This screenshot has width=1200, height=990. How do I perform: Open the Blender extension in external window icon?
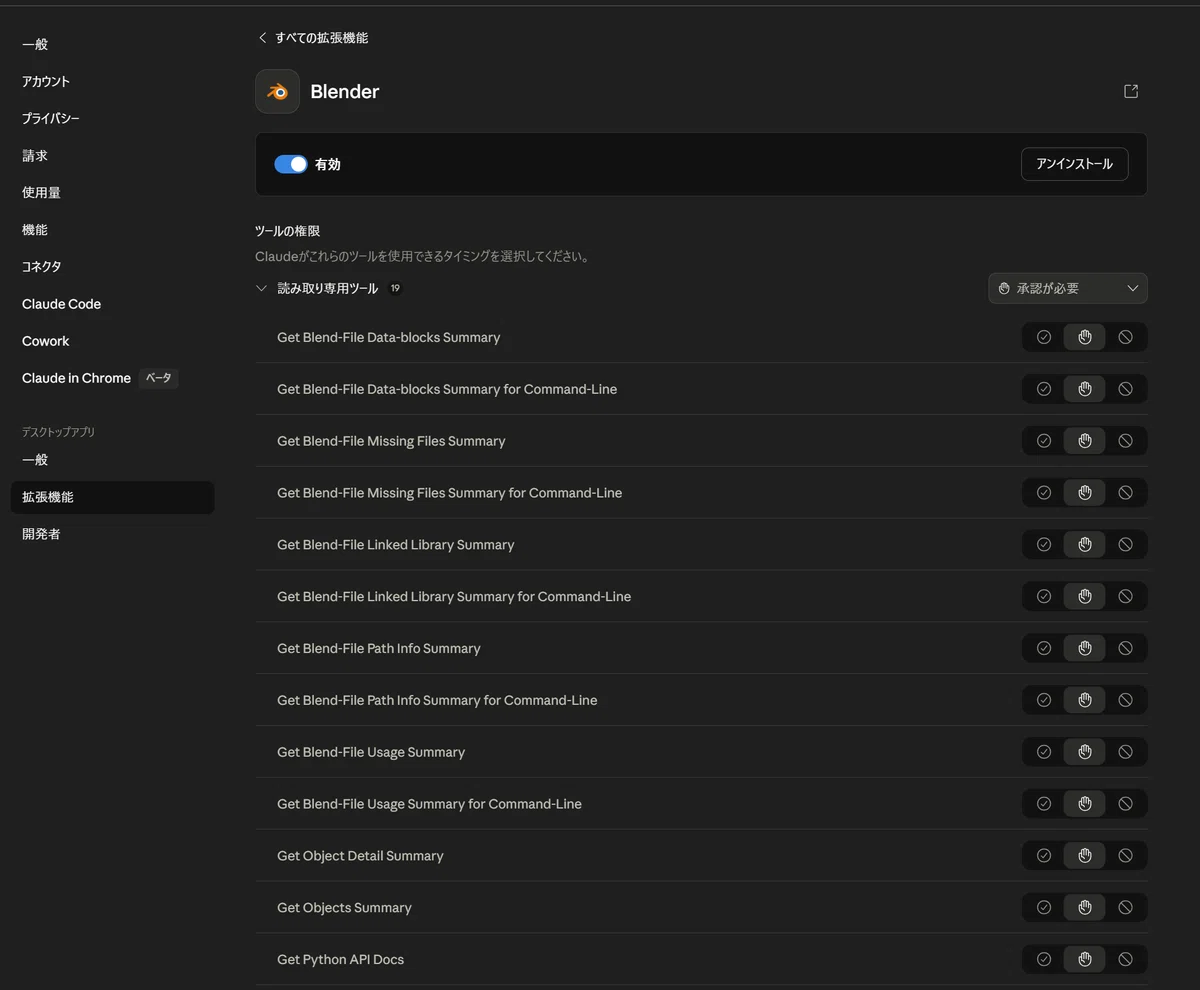(1131, 91)
